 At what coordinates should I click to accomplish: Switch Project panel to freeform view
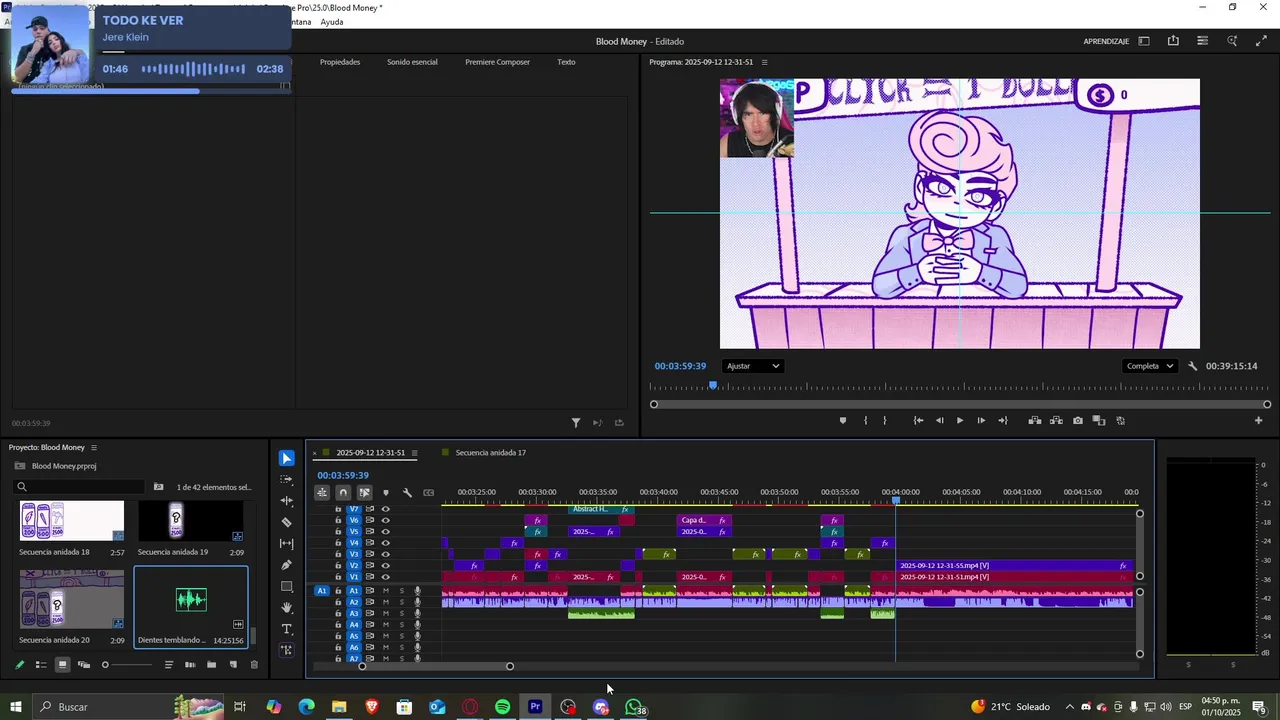click(84, 665)
